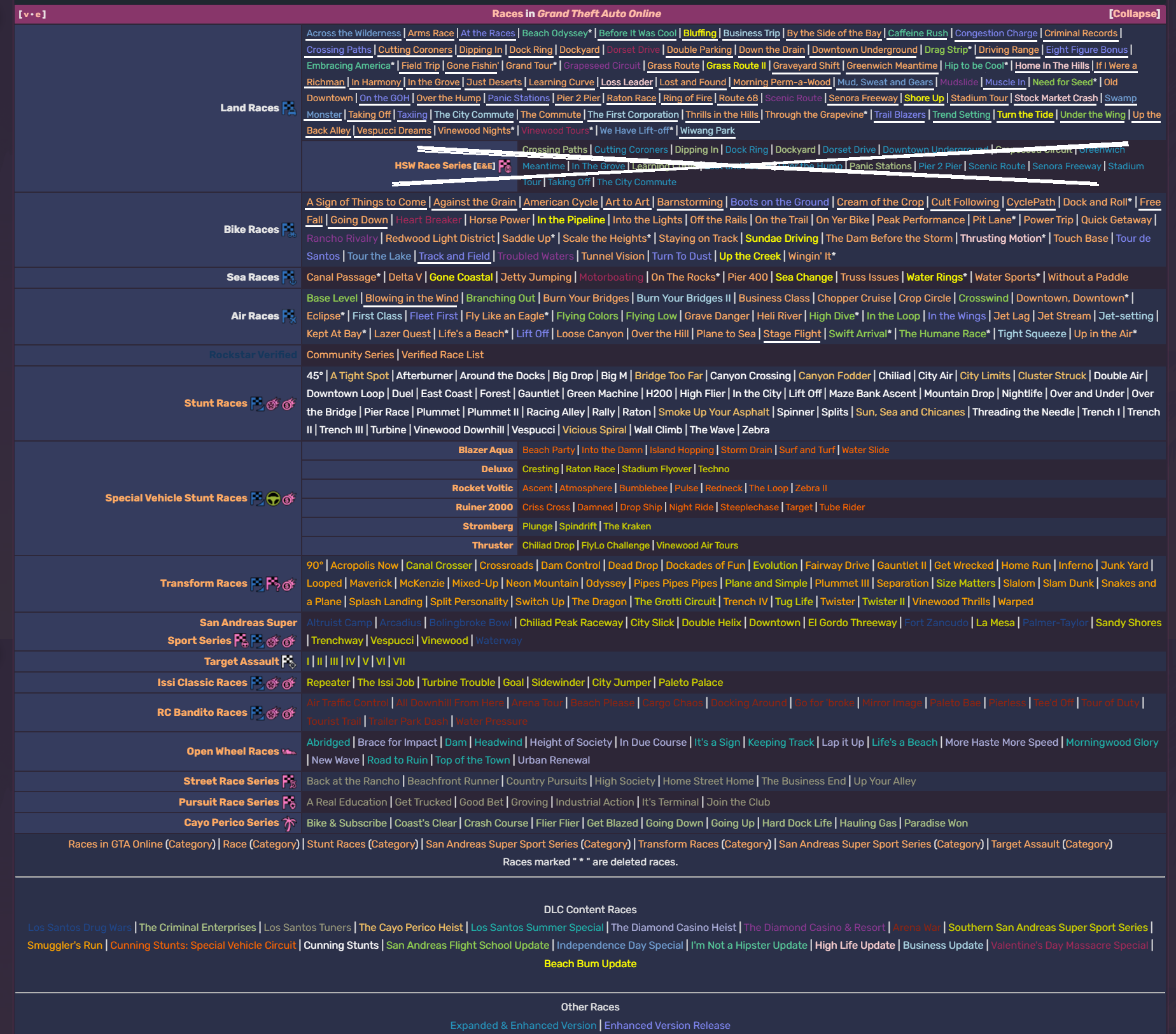Screen dimensions: 1176x1034
Task: Click the flaming wheel icon beside Stunt Races
Action: 273,403
